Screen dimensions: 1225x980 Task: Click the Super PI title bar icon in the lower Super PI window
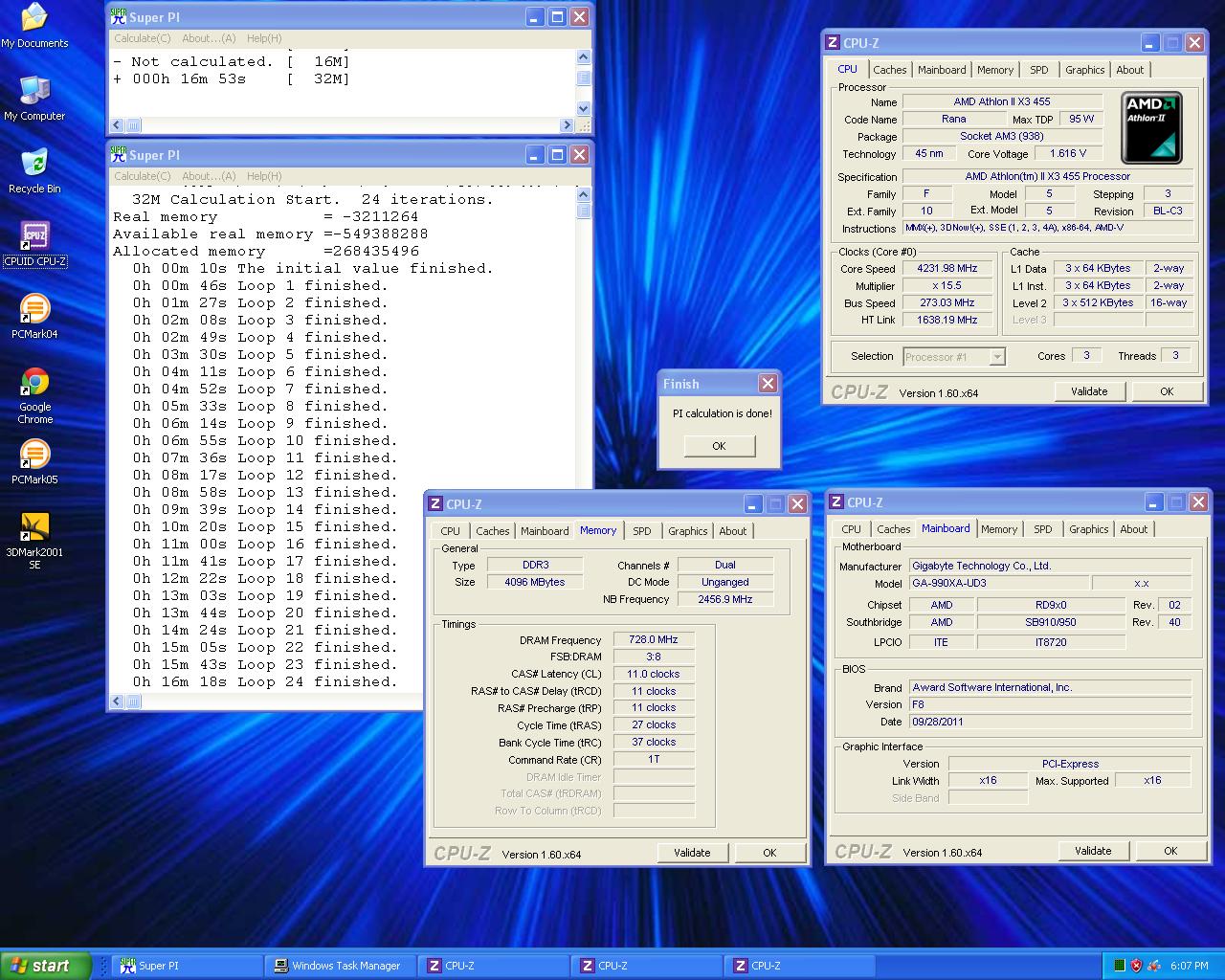pos(119,154)
